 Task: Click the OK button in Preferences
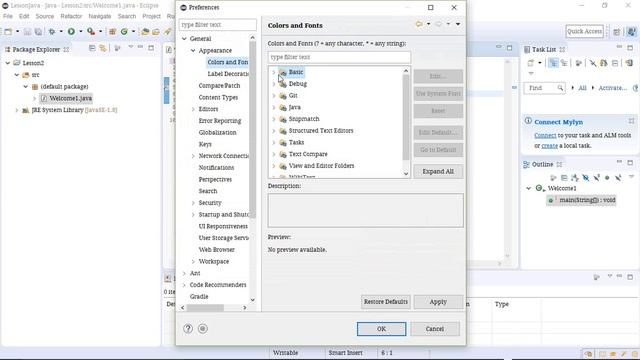click(381, 329)
